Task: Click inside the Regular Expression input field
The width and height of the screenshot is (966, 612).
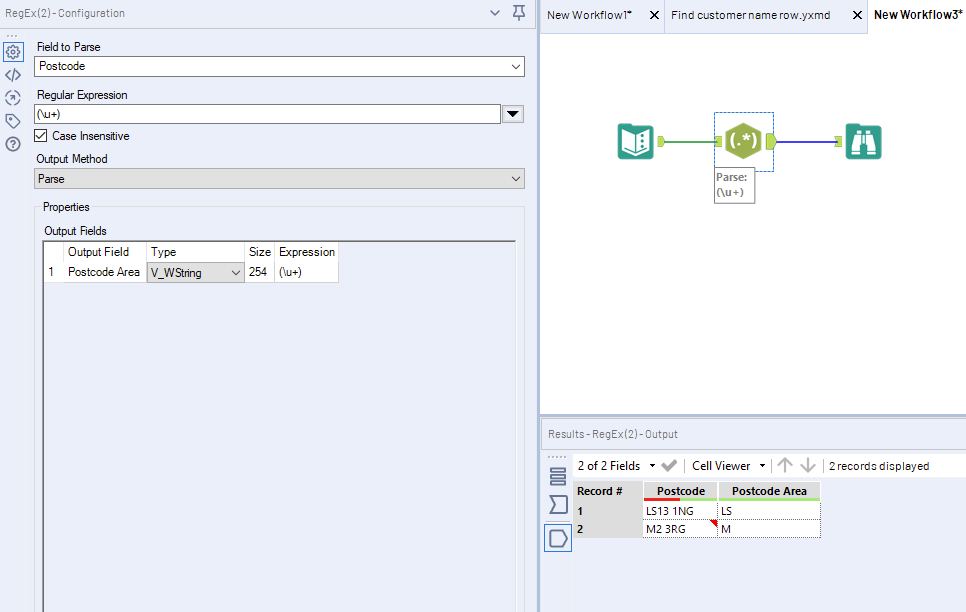Action: (x=267, y=114)
